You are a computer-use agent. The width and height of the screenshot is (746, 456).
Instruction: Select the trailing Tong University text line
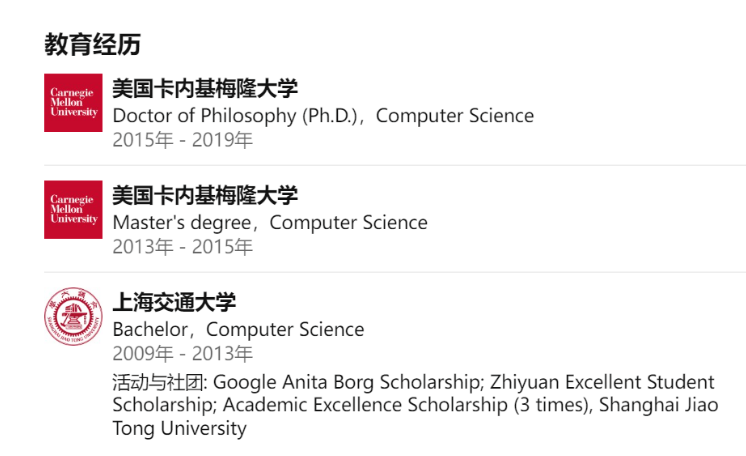179,428
